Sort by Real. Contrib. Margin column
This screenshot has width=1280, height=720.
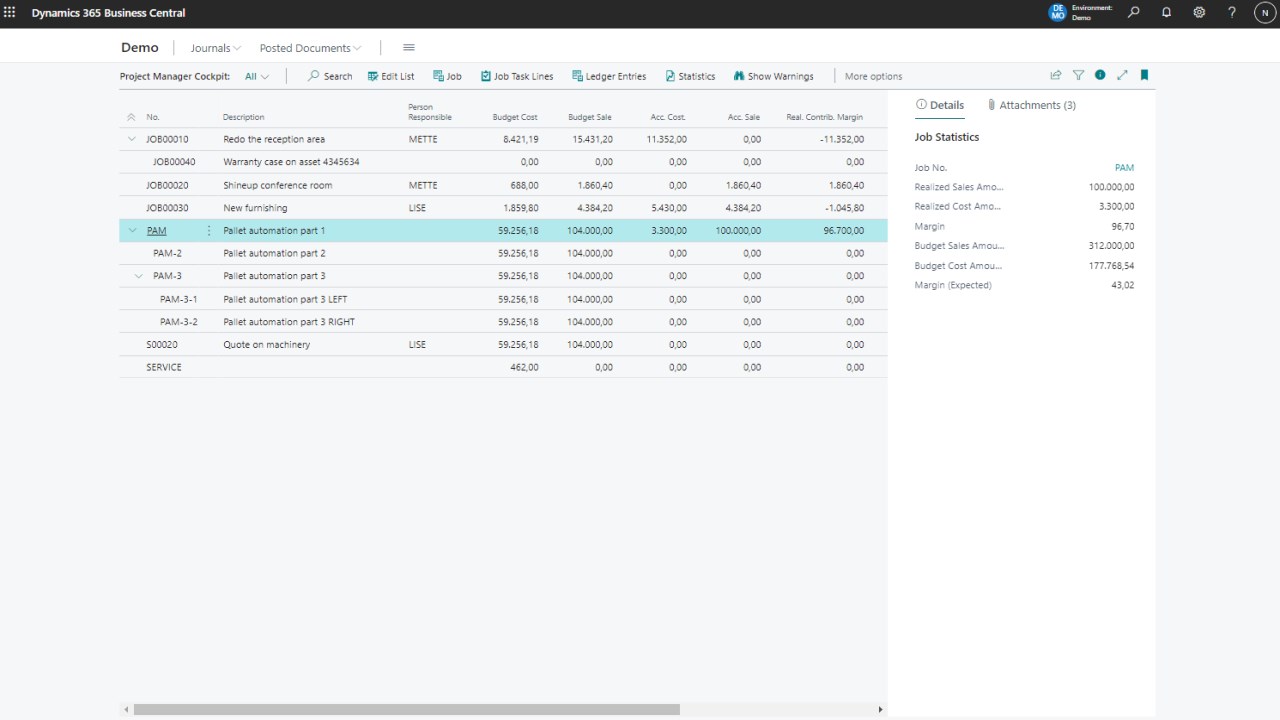click(825, 117)
